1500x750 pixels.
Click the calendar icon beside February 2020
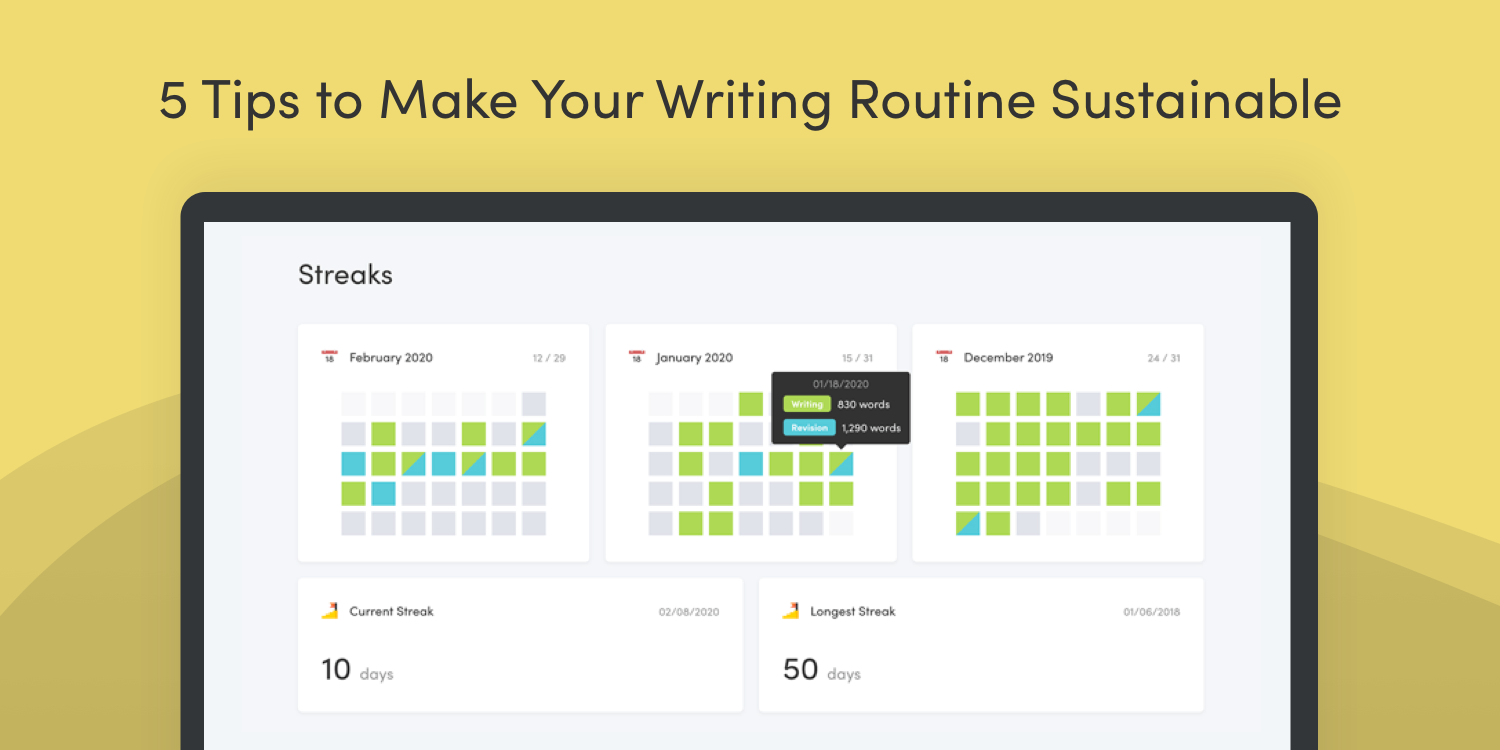[329, 357]
